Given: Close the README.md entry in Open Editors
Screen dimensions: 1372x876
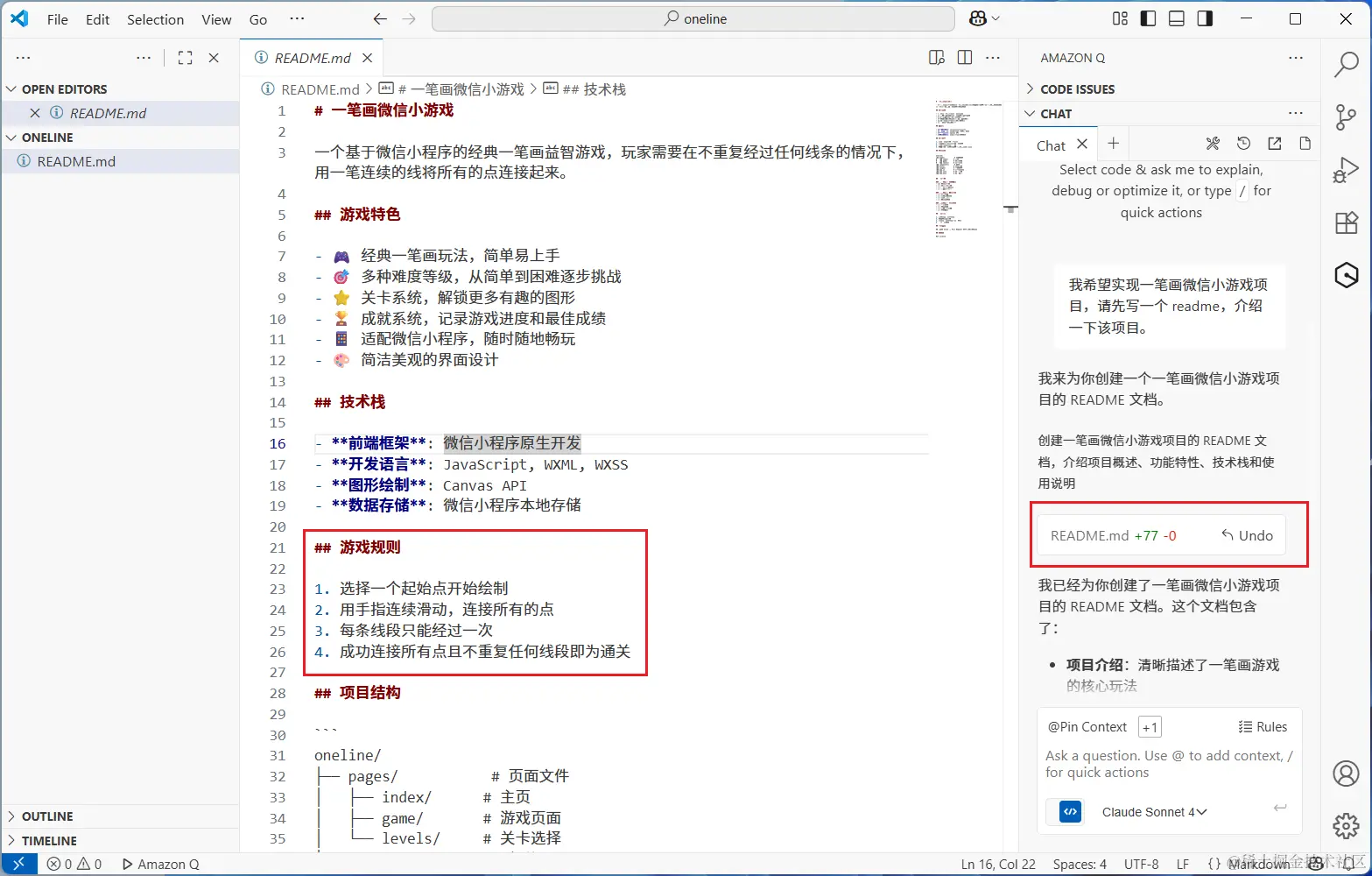Looking at the screenshot, I should (35, 113).
